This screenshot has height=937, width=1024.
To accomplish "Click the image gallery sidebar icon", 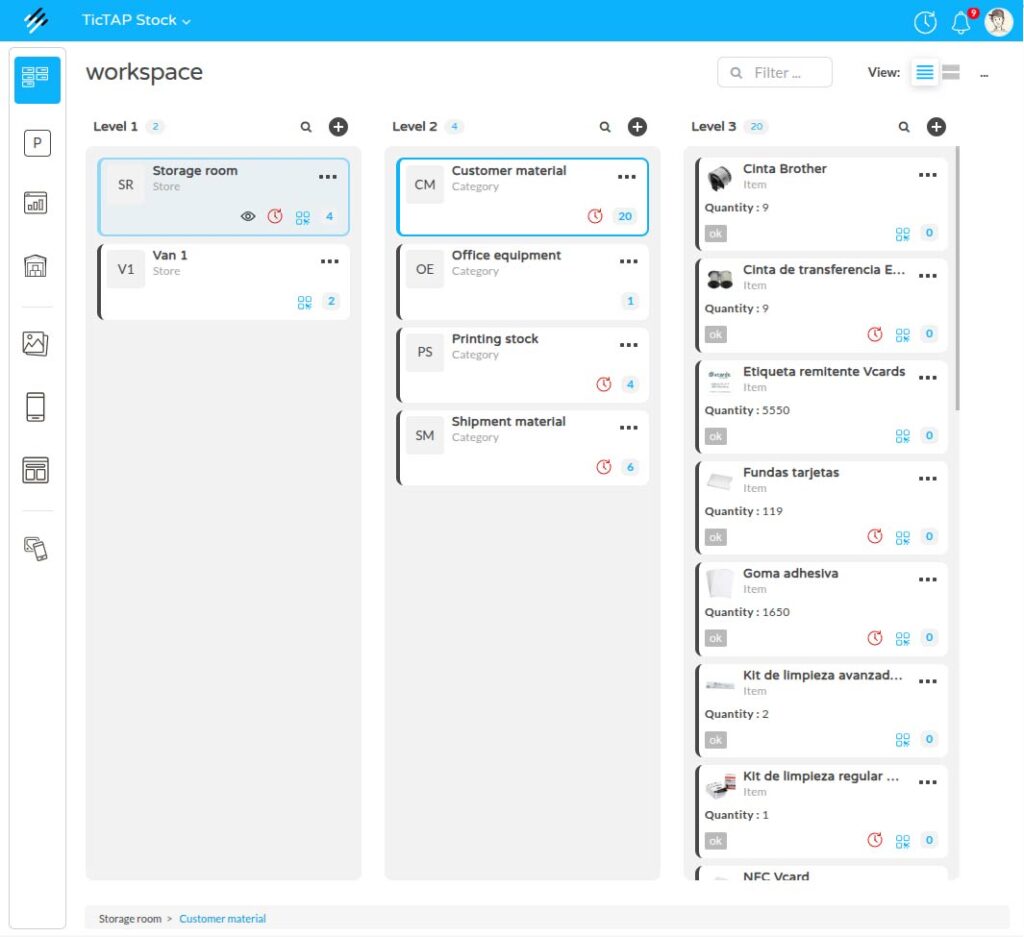I will point(36,344).
